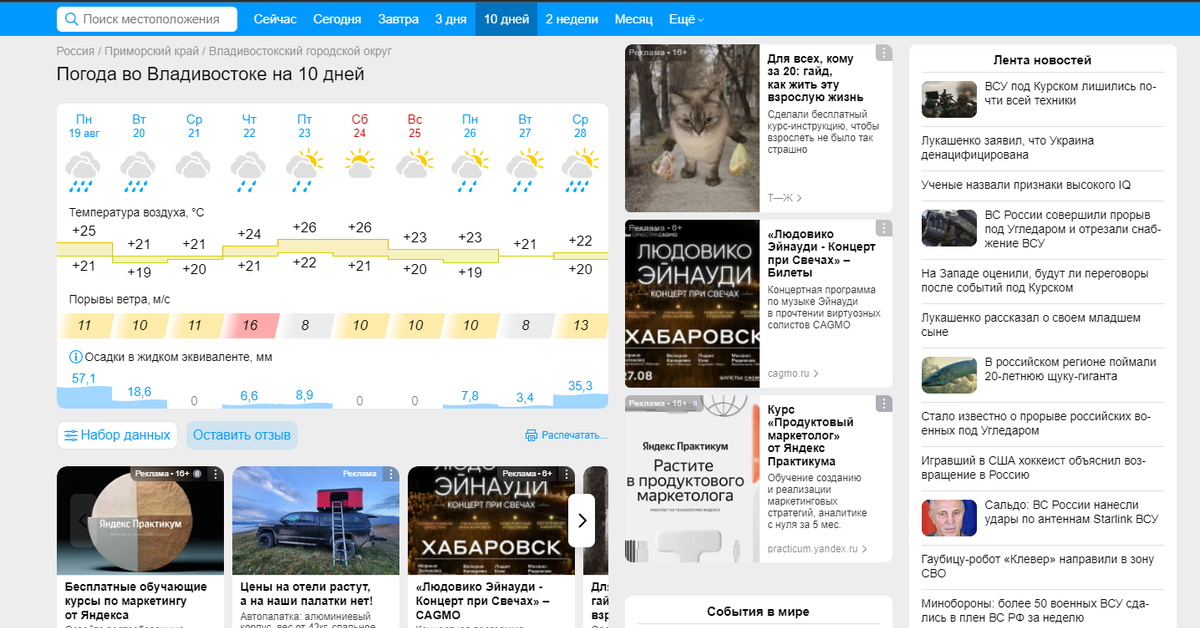The image size is (1200, 628).
Task: Click precipitation value 57,1
Action: [84, 378]
